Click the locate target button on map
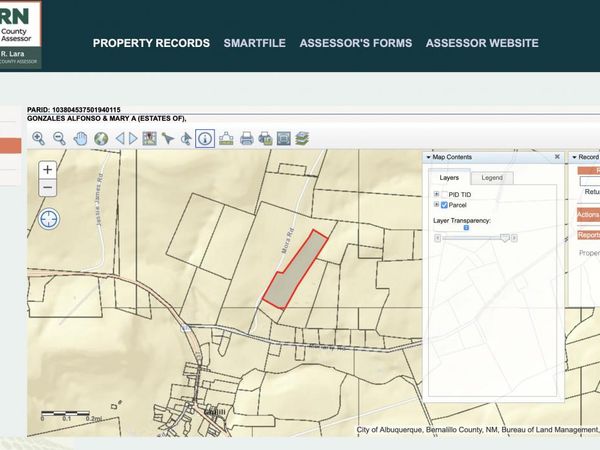This screenshot has width=600, height=450. click(48, 217)
